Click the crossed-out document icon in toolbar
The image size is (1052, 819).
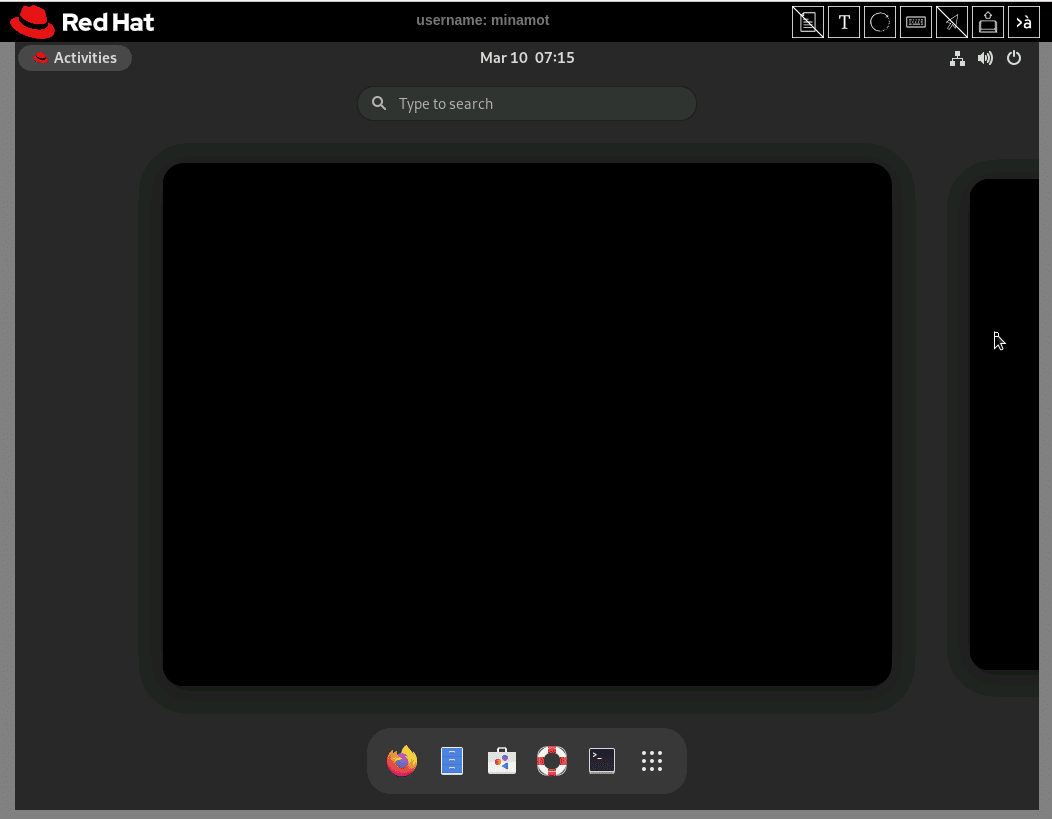[x=808, y=22]
